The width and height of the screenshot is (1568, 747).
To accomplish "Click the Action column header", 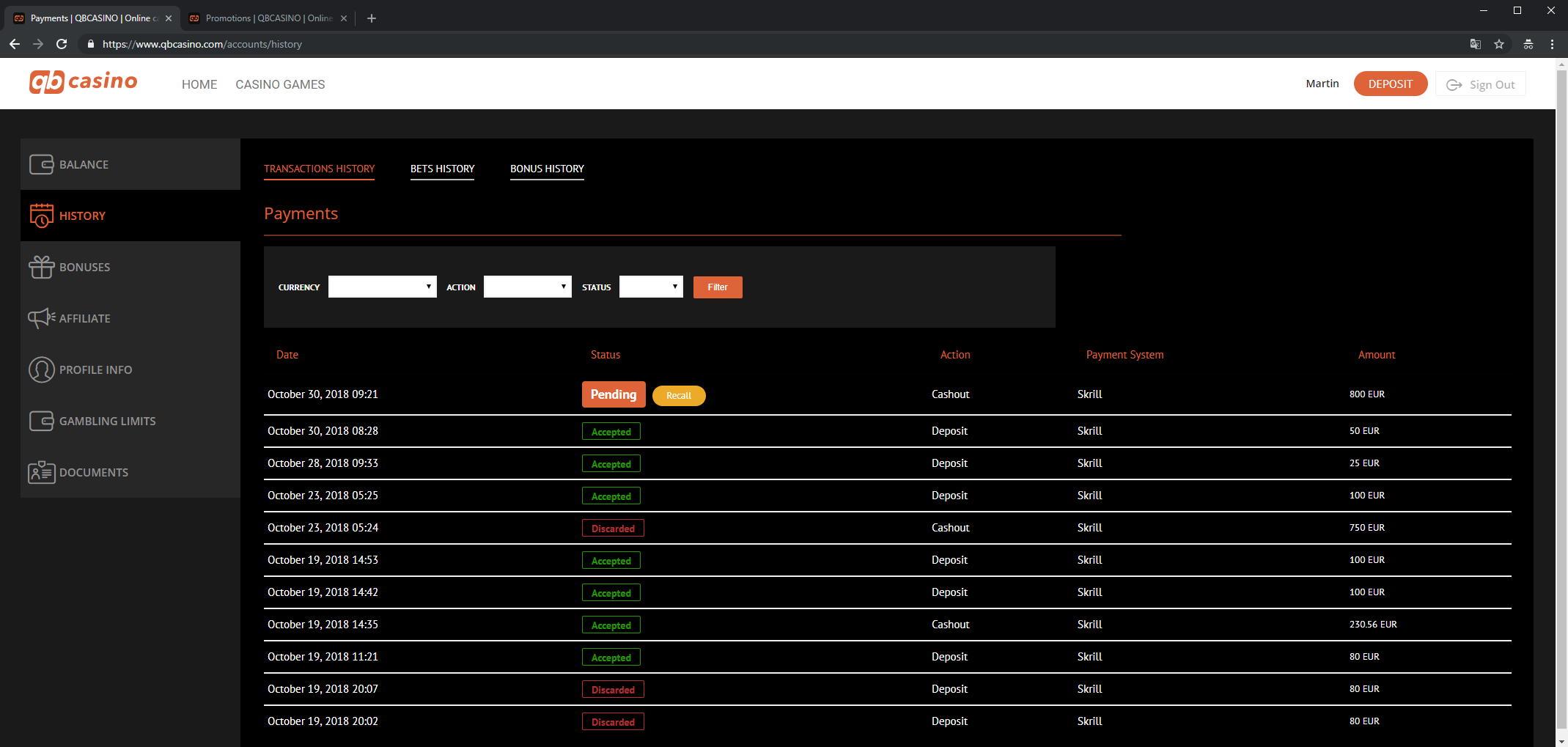I will pos(955,355).
